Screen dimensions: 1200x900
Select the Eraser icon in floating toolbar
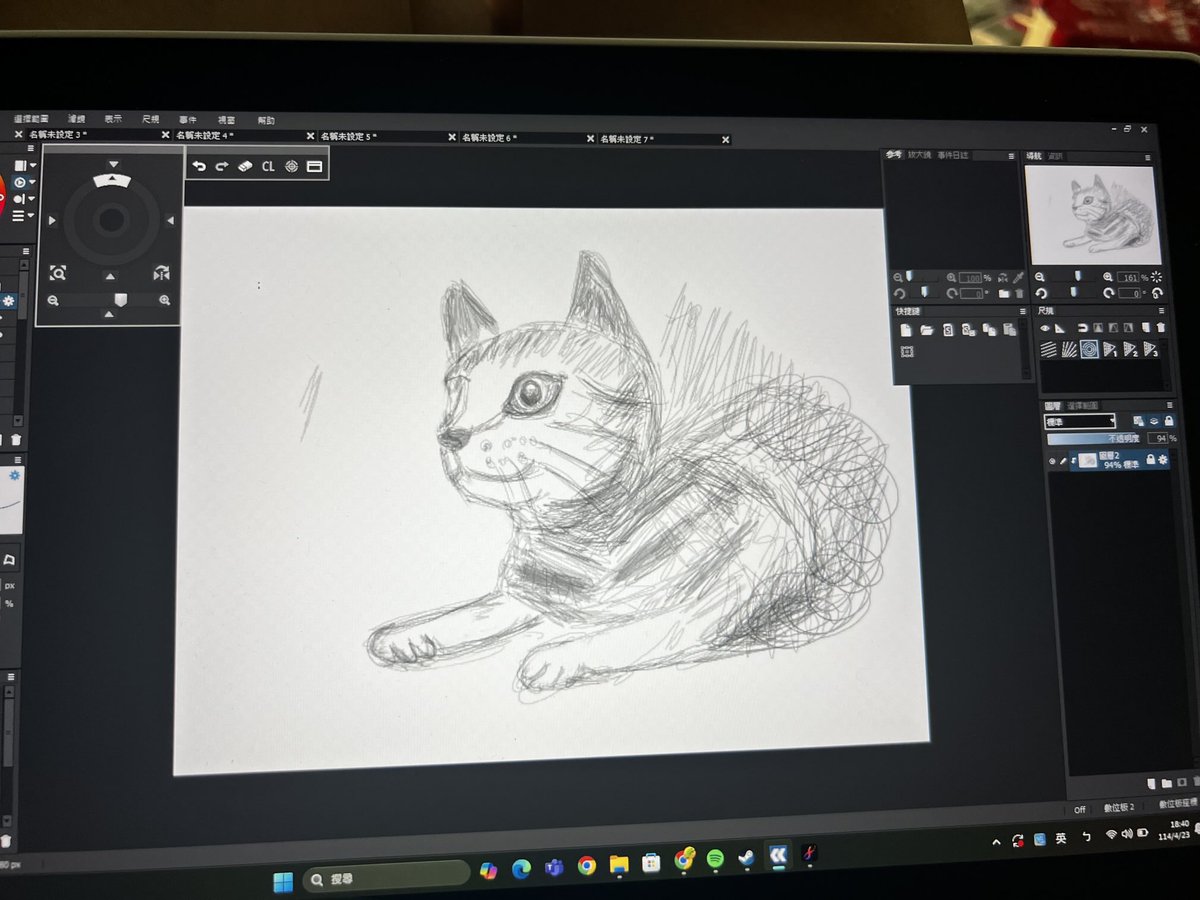click(x=245, y=166)
